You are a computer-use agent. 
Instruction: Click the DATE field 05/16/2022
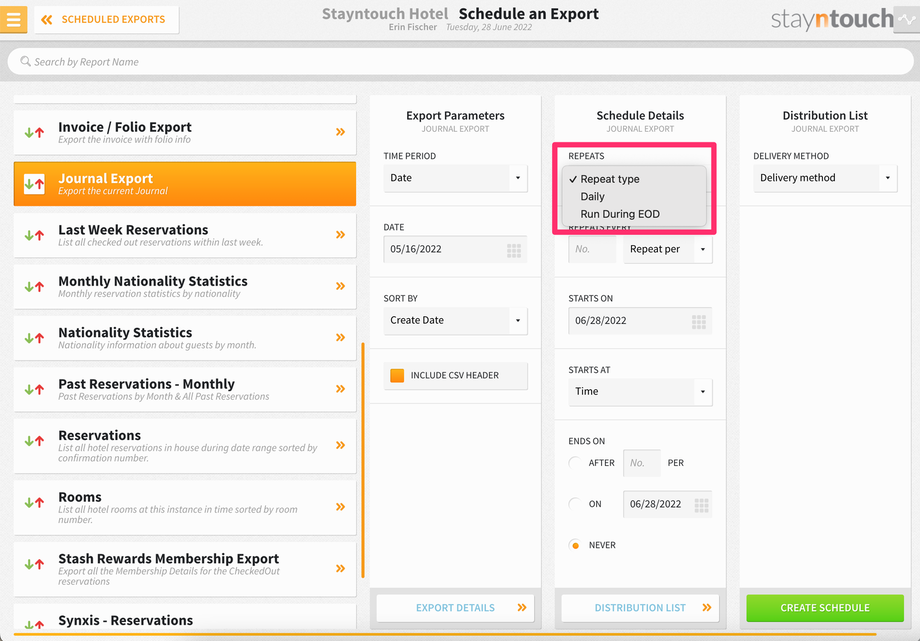[455, 249]
